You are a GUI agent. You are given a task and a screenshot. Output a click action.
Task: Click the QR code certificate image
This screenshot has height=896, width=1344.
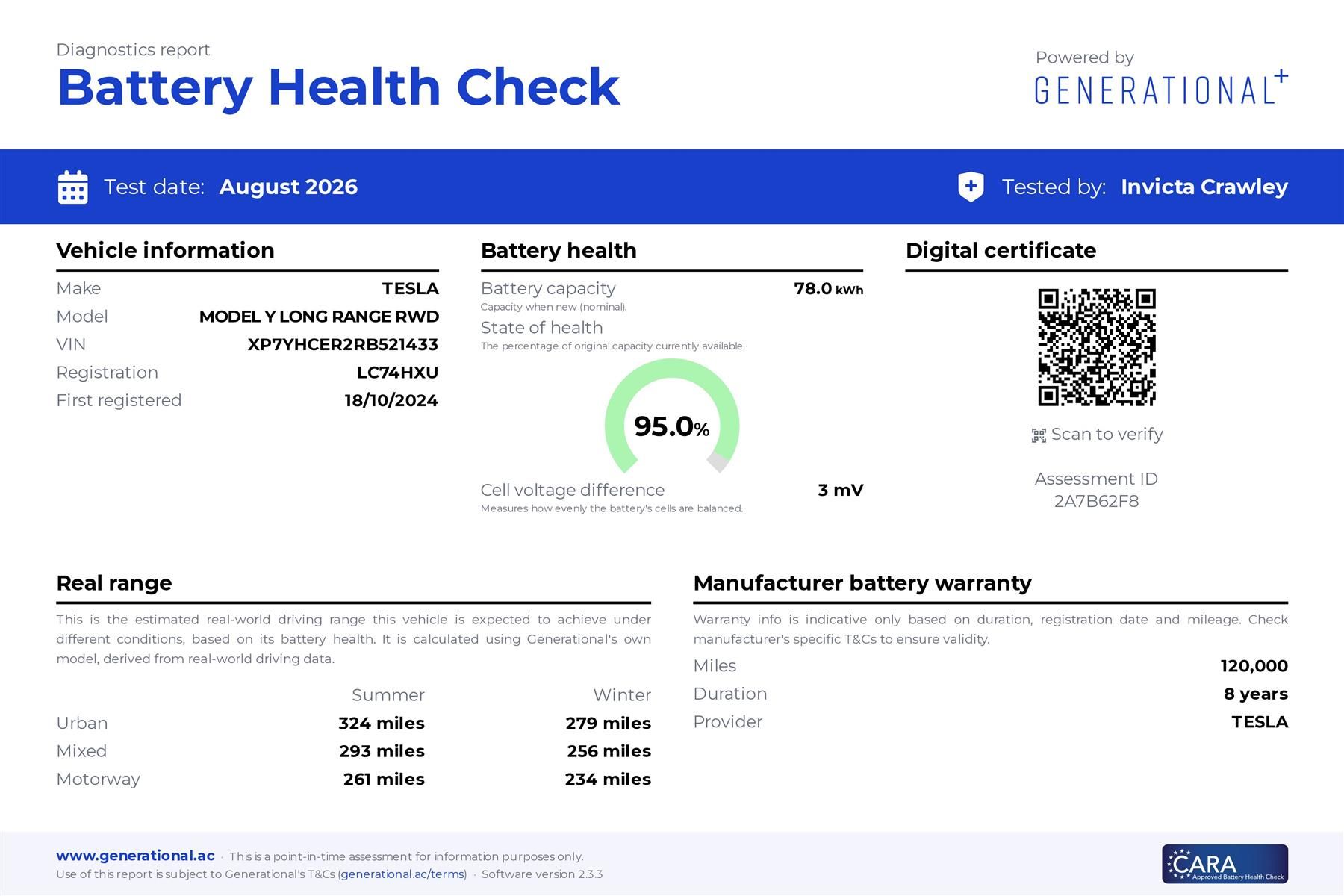pyautogui.click(x=1097, y=347)
